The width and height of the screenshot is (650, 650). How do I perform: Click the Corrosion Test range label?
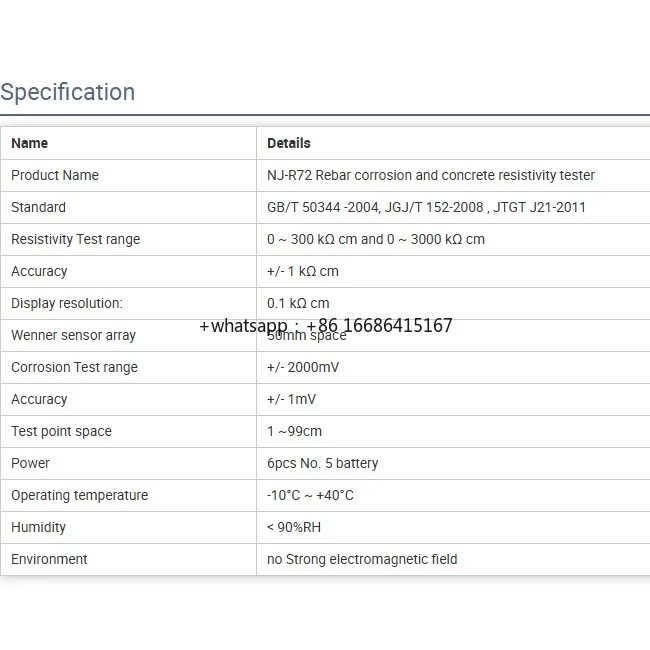[74, 368]
